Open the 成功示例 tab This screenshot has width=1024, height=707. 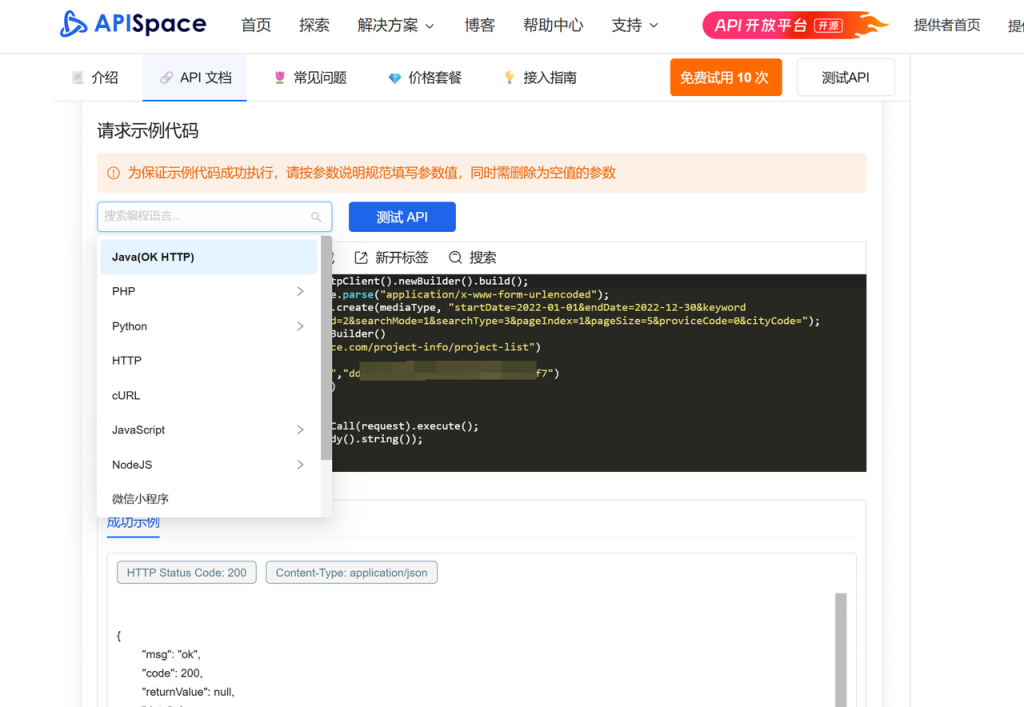[x=133, y=523]
